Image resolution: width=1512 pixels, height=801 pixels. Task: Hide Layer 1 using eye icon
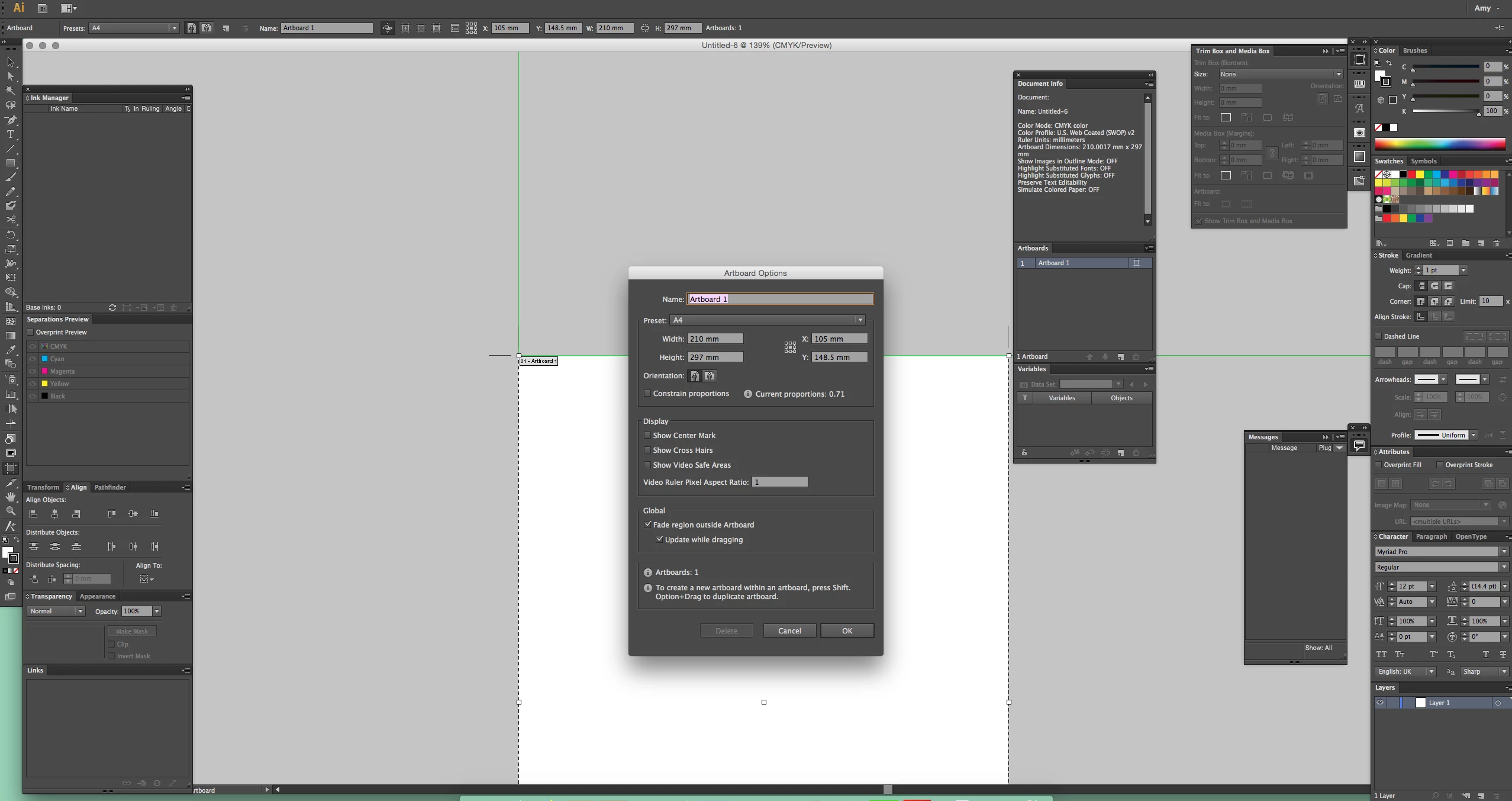coord(1380,703)
